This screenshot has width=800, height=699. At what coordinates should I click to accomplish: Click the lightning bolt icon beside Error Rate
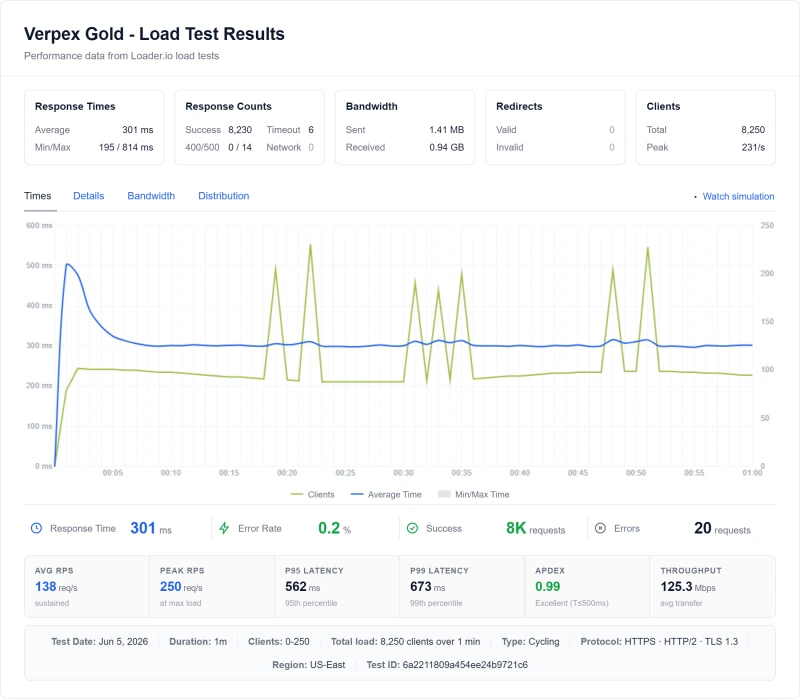(224, 529)
